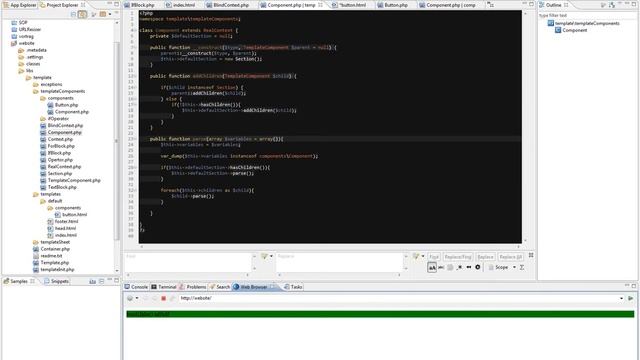Click the red Stop button in Web Browser
The image size is (640, 360).
click(x=163, y=298)
